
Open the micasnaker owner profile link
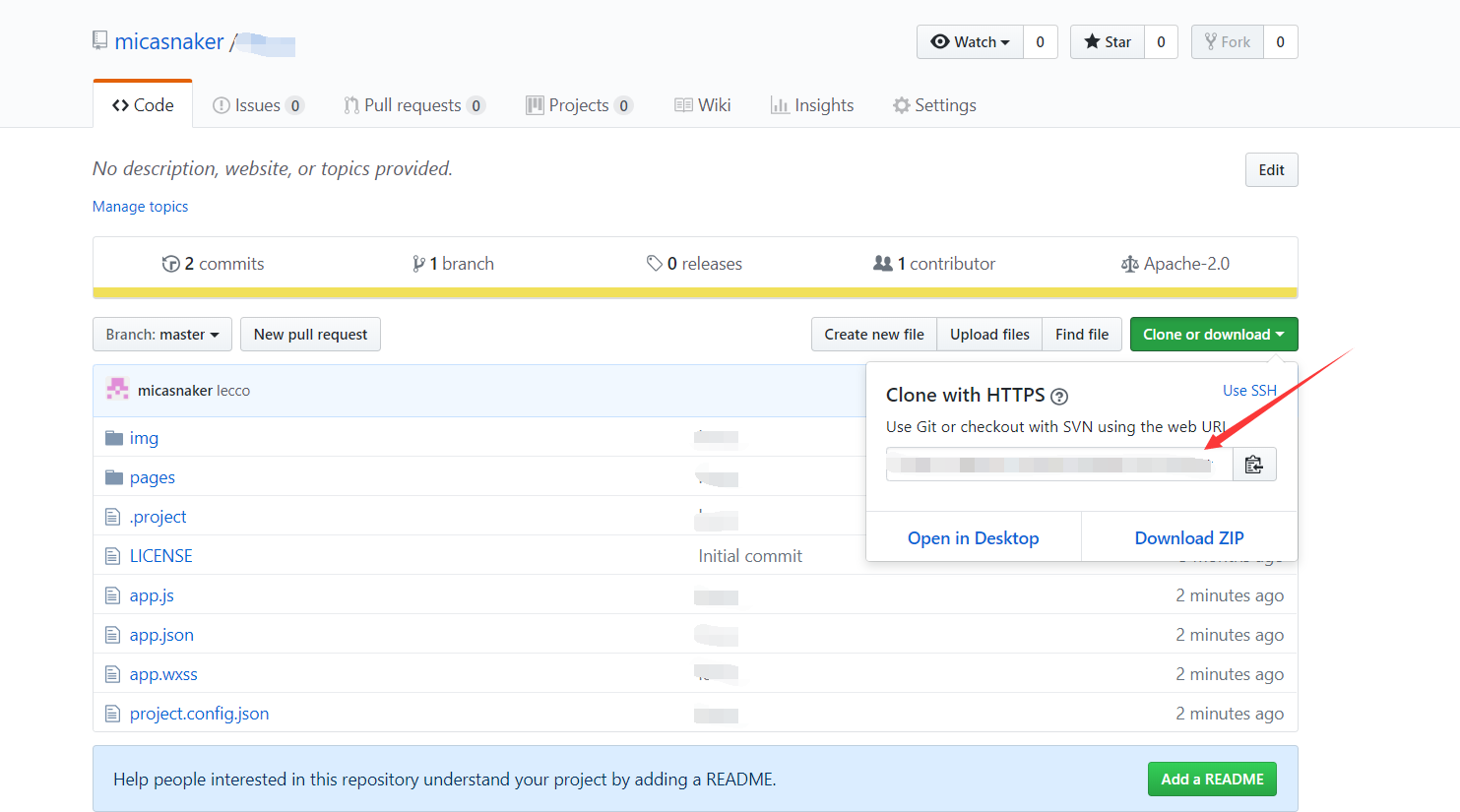click(169, 41)
